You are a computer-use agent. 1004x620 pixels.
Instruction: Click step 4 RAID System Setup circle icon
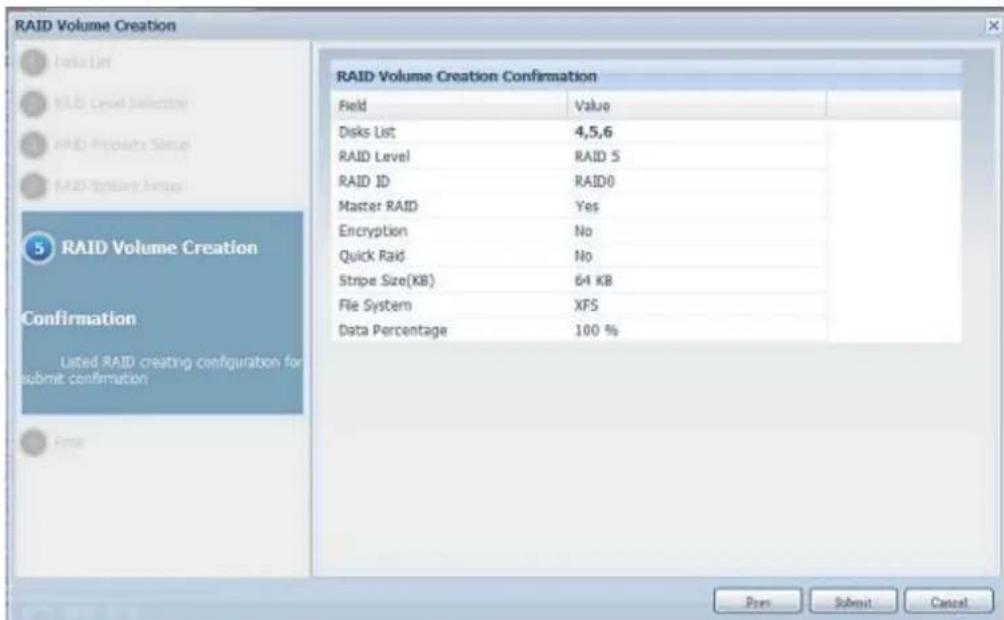(x=33, y=186)
